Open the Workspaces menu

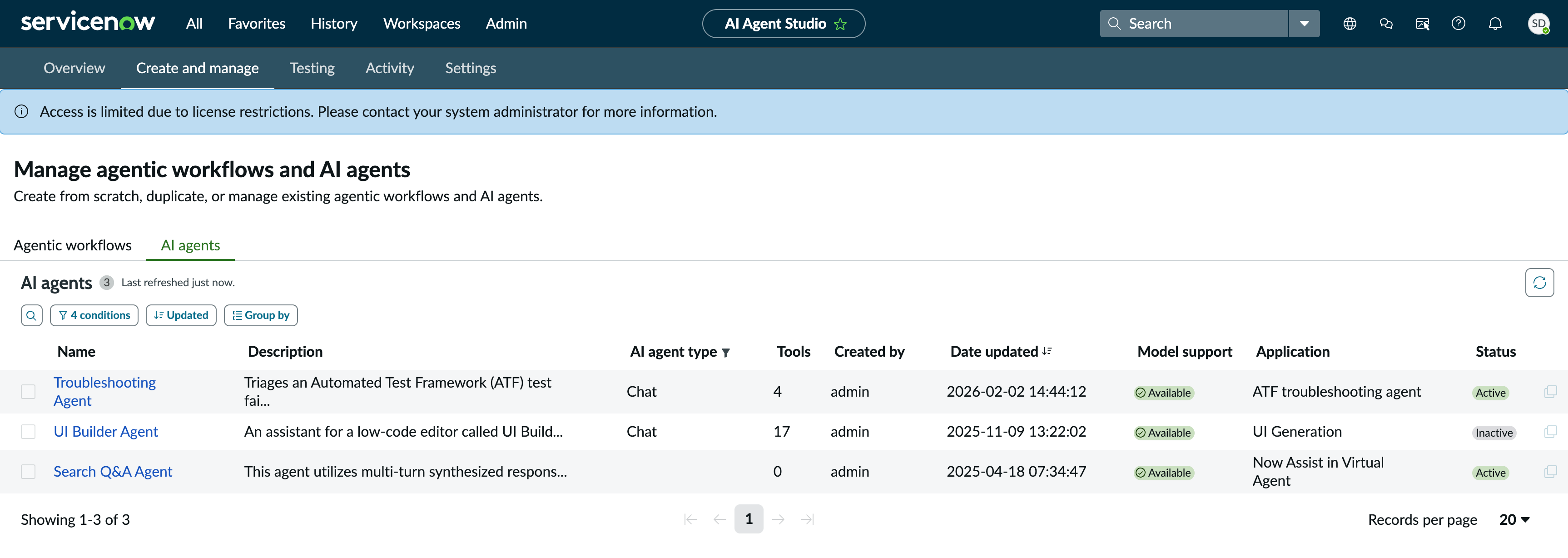click(422, 24)
